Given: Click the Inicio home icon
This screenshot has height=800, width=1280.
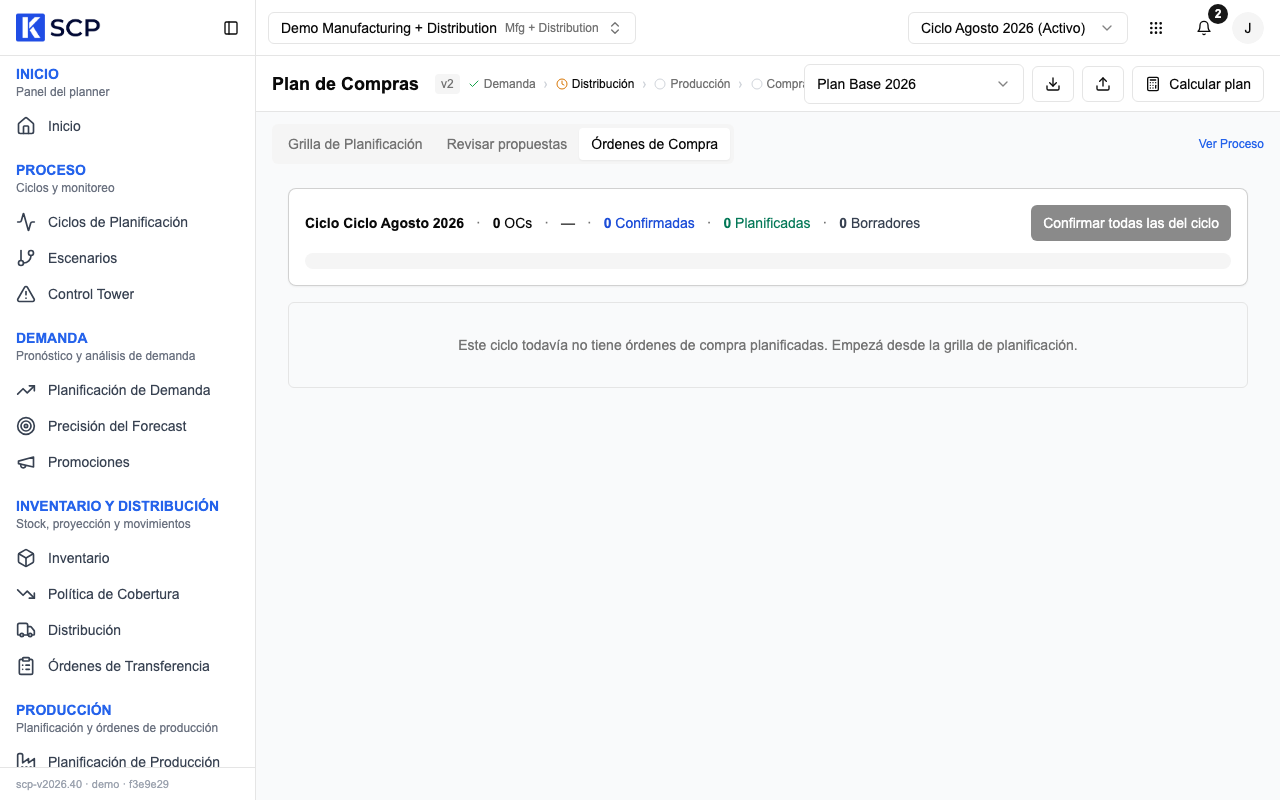Looking at the screenshot, I should click(x=27, y=126).
